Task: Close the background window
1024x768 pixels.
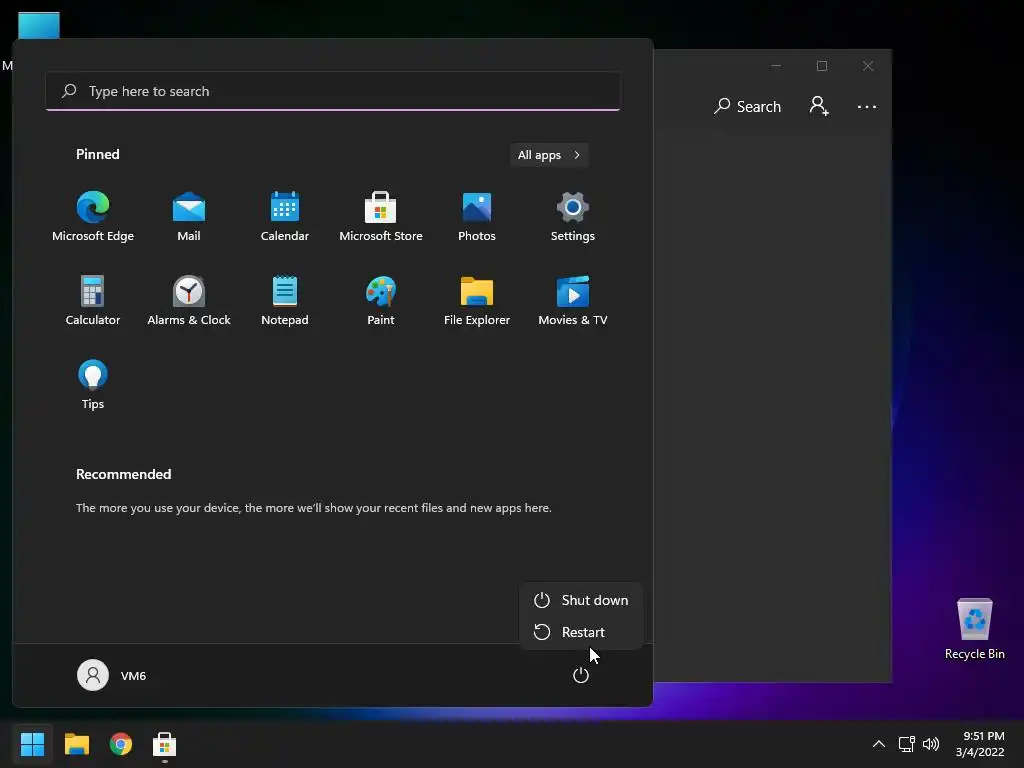Action: click(x=868, y=66)
